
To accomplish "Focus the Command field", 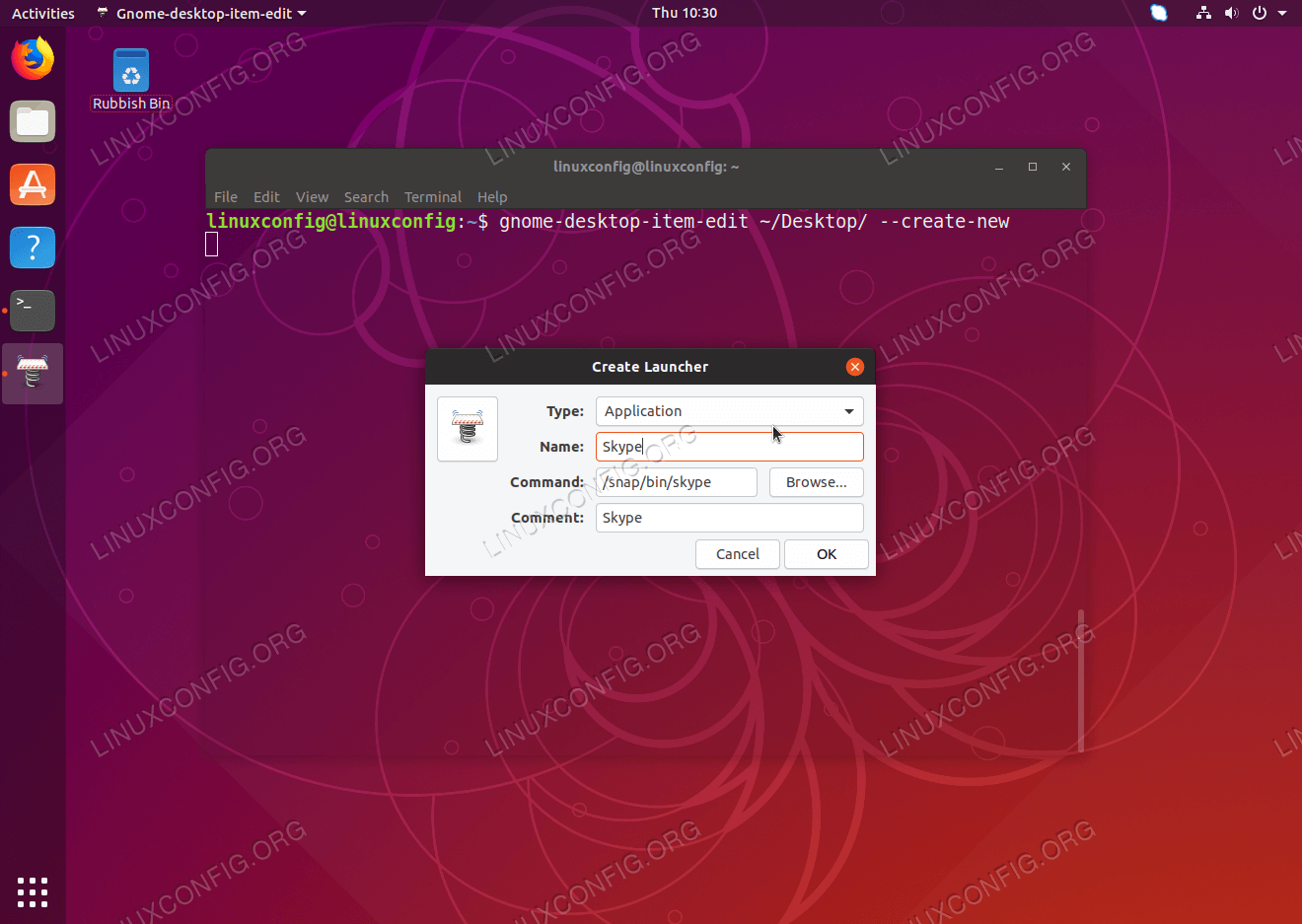I will pyautogui.click(x=677, y=482).
